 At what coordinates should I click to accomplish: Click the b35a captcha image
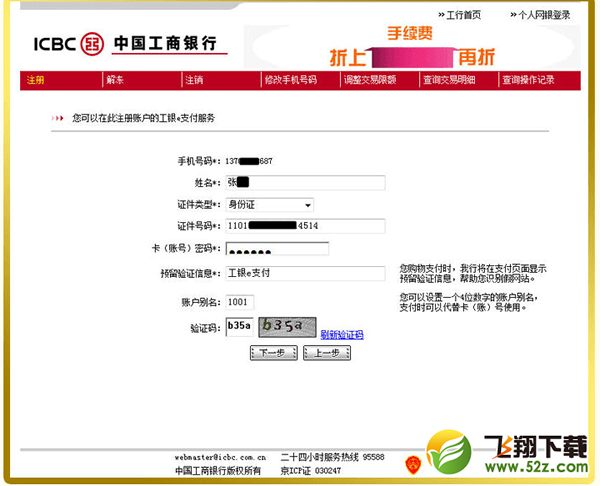[x=287, y=327]
